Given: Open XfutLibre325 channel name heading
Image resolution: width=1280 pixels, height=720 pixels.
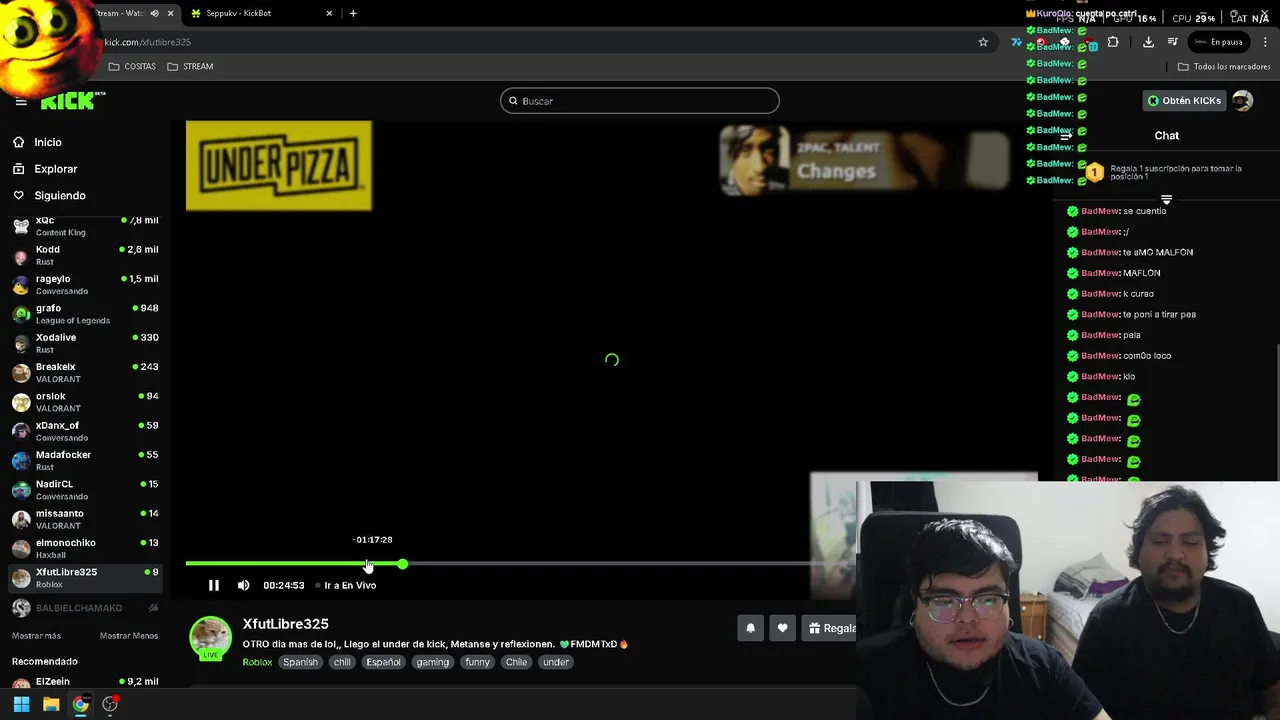Looking at the screenshot, I should [x=285, y=624].
